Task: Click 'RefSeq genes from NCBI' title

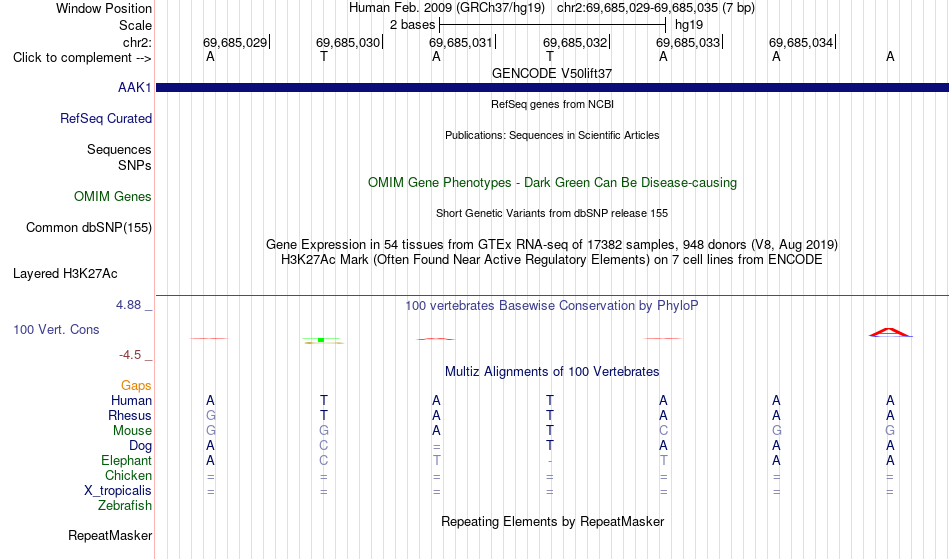Action: 552,105
